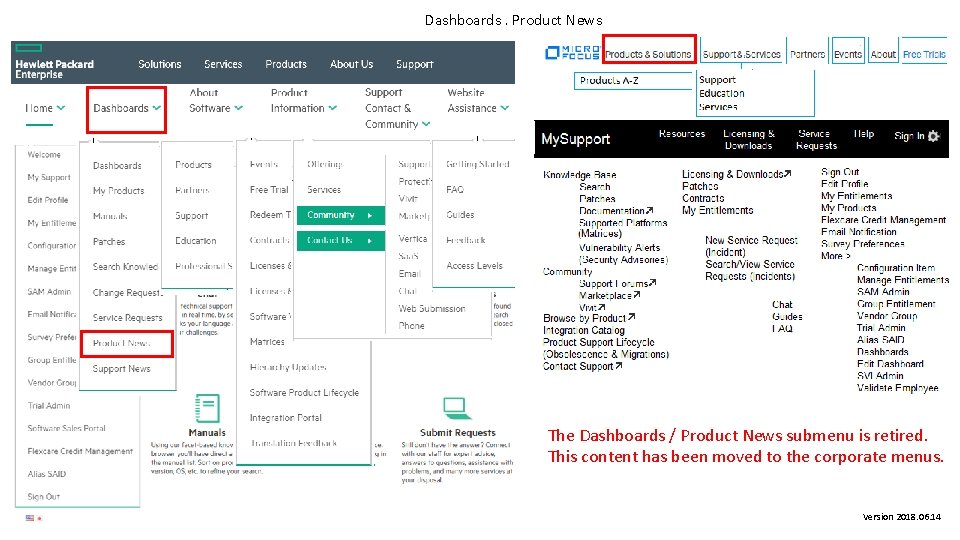Screen dimensions: 960x540
Task: Open Products in HPE top bar
Action: (x=286, y=64)
